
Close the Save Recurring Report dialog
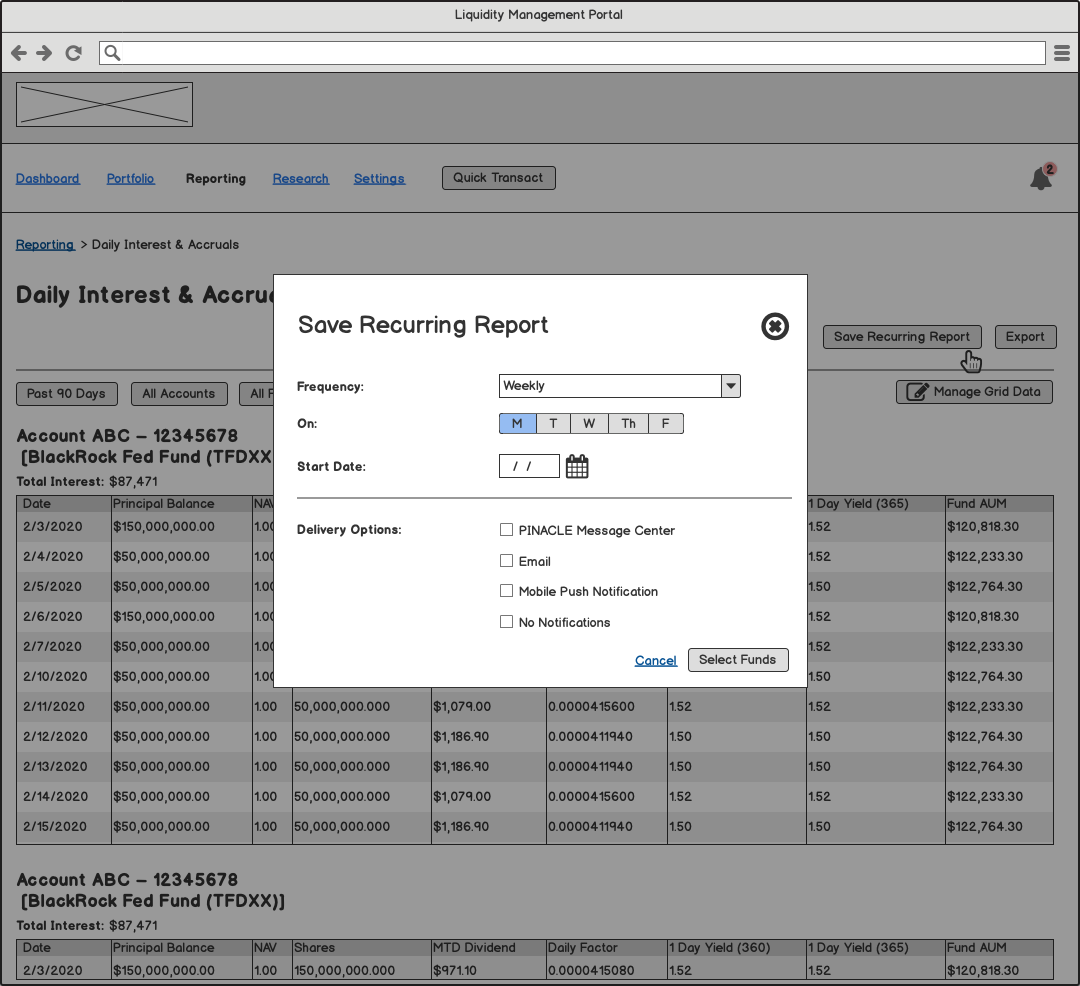point(775,326)
